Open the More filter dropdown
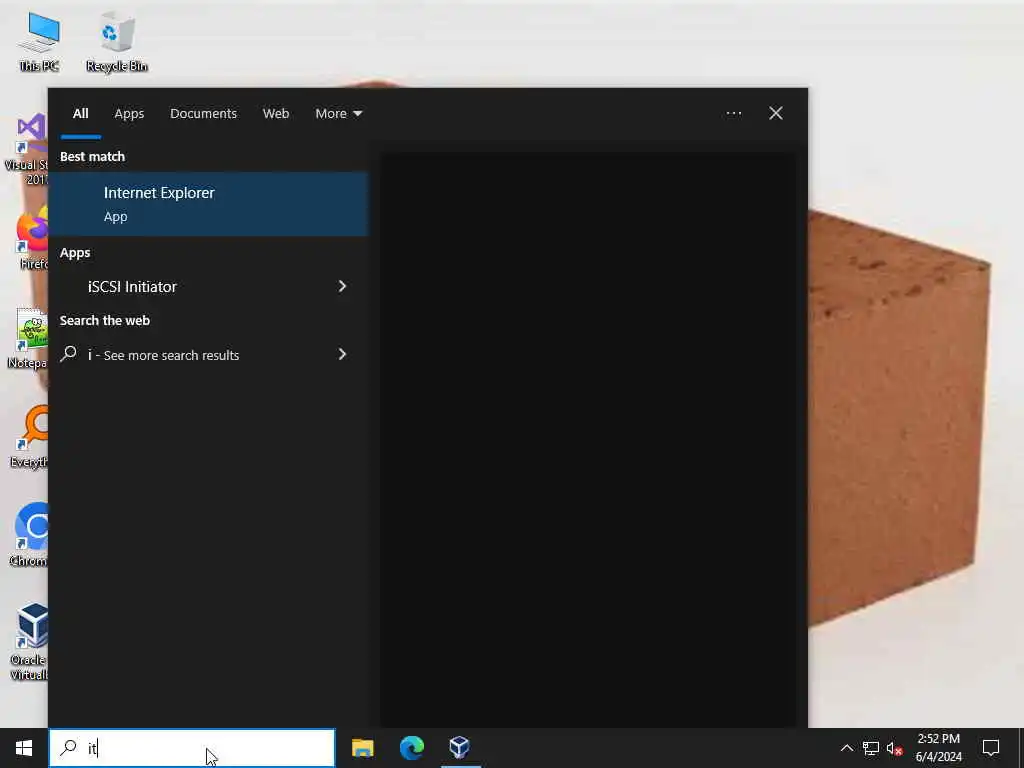This screenshot has height=768, width=1024. tap(338, 114)
